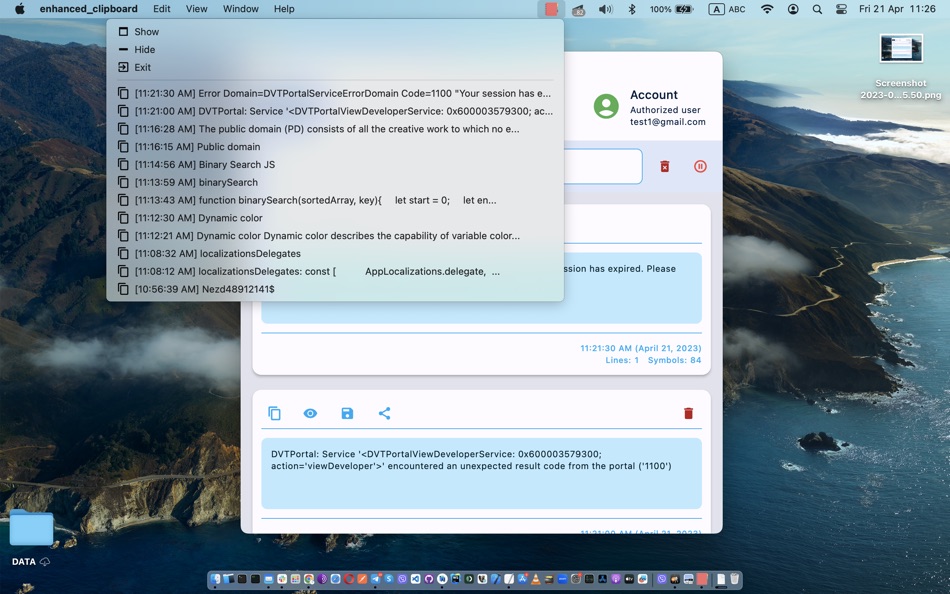View the DVTPortal card with eye icon
Image resolution: width=950 pixels, height=594 pixels.
(x=310, y=413)
